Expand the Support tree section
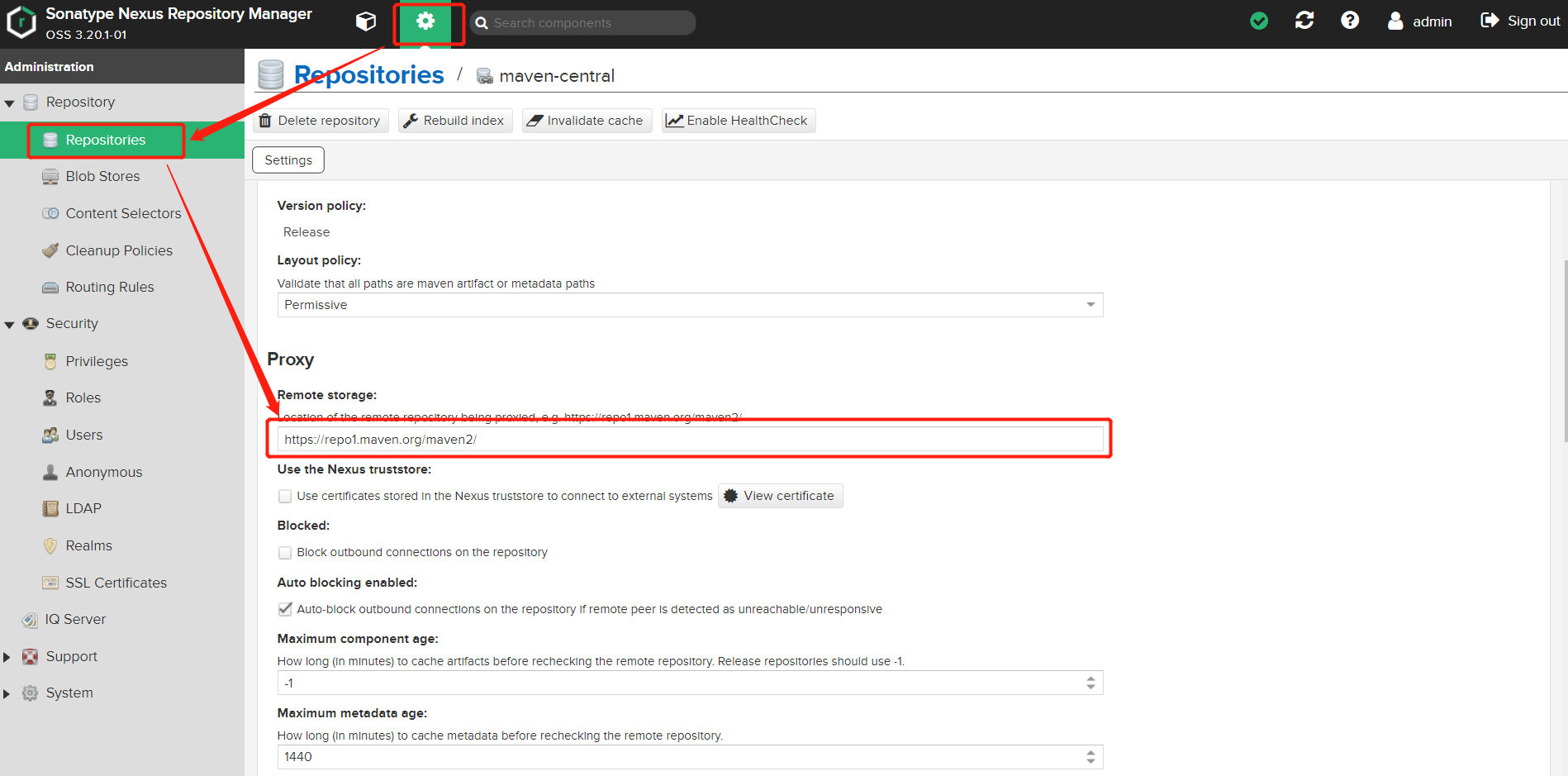The width and height of the screenshot is (1568, 776). [x=7, y=657]
